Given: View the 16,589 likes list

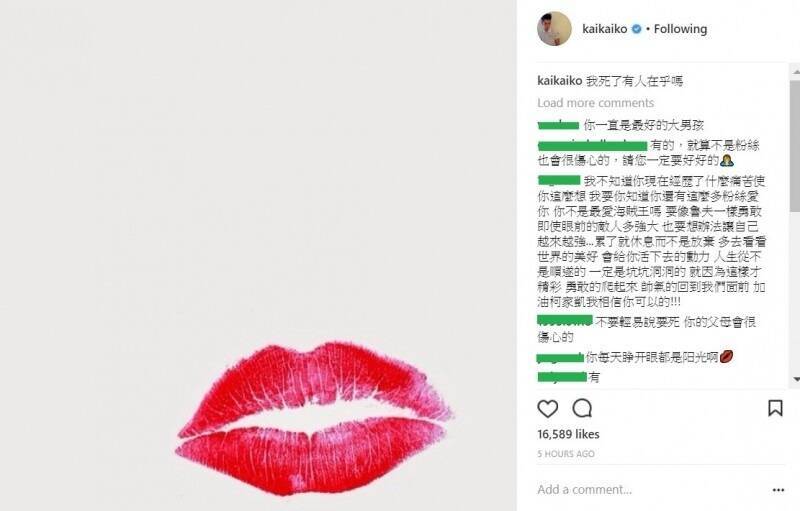Looking at the screenshot, I should pos(568,434).
